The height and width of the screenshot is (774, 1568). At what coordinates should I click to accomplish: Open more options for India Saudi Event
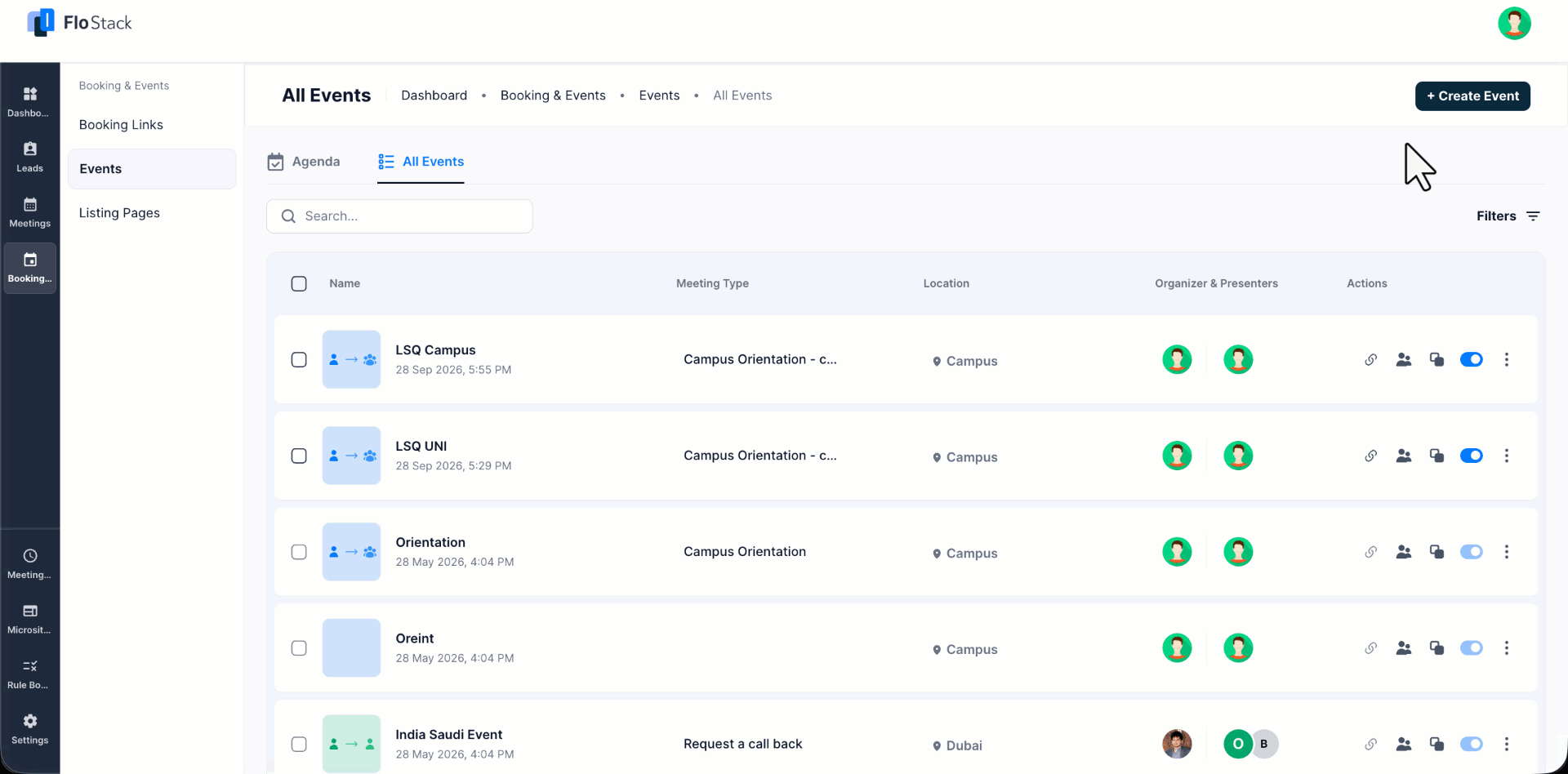click(1507, 744)
